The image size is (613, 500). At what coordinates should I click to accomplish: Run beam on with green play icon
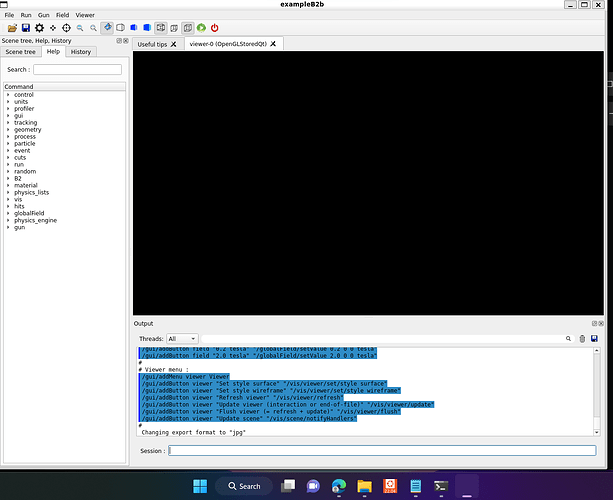201,28
